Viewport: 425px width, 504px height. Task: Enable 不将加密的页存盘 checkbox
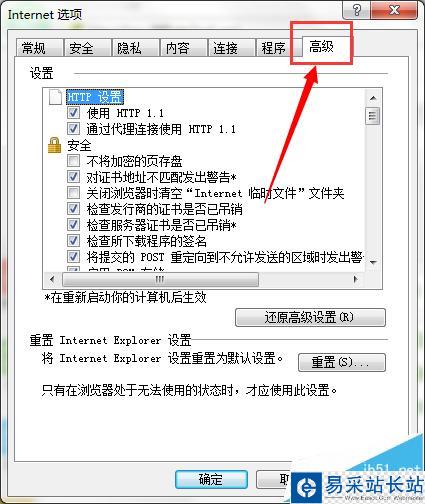click(x=73, y=161)
